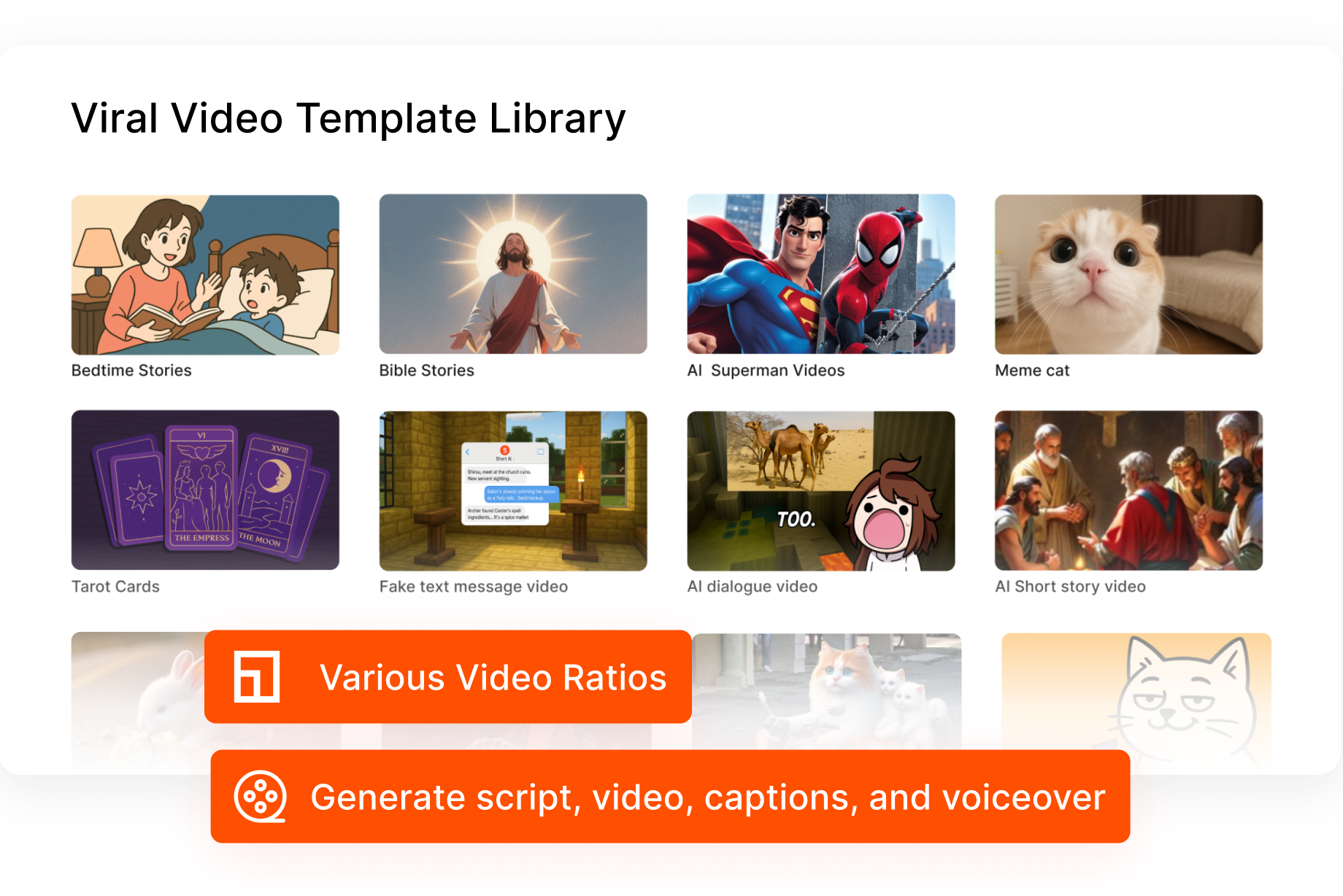Click the 'AI Superman Videos' label

(x=766, y=371)
